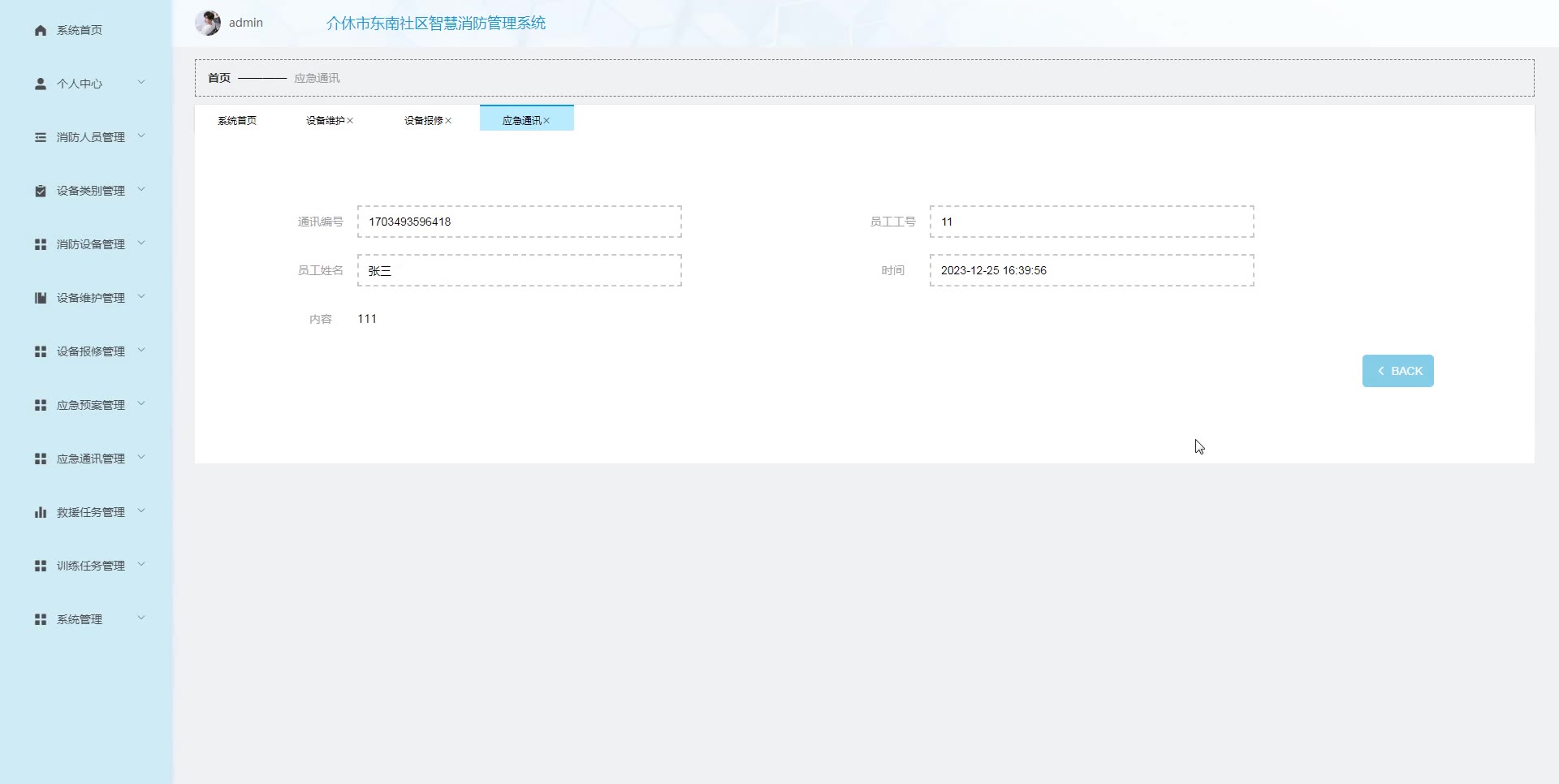Click the 员工姓名 field label

coord(321,270)
